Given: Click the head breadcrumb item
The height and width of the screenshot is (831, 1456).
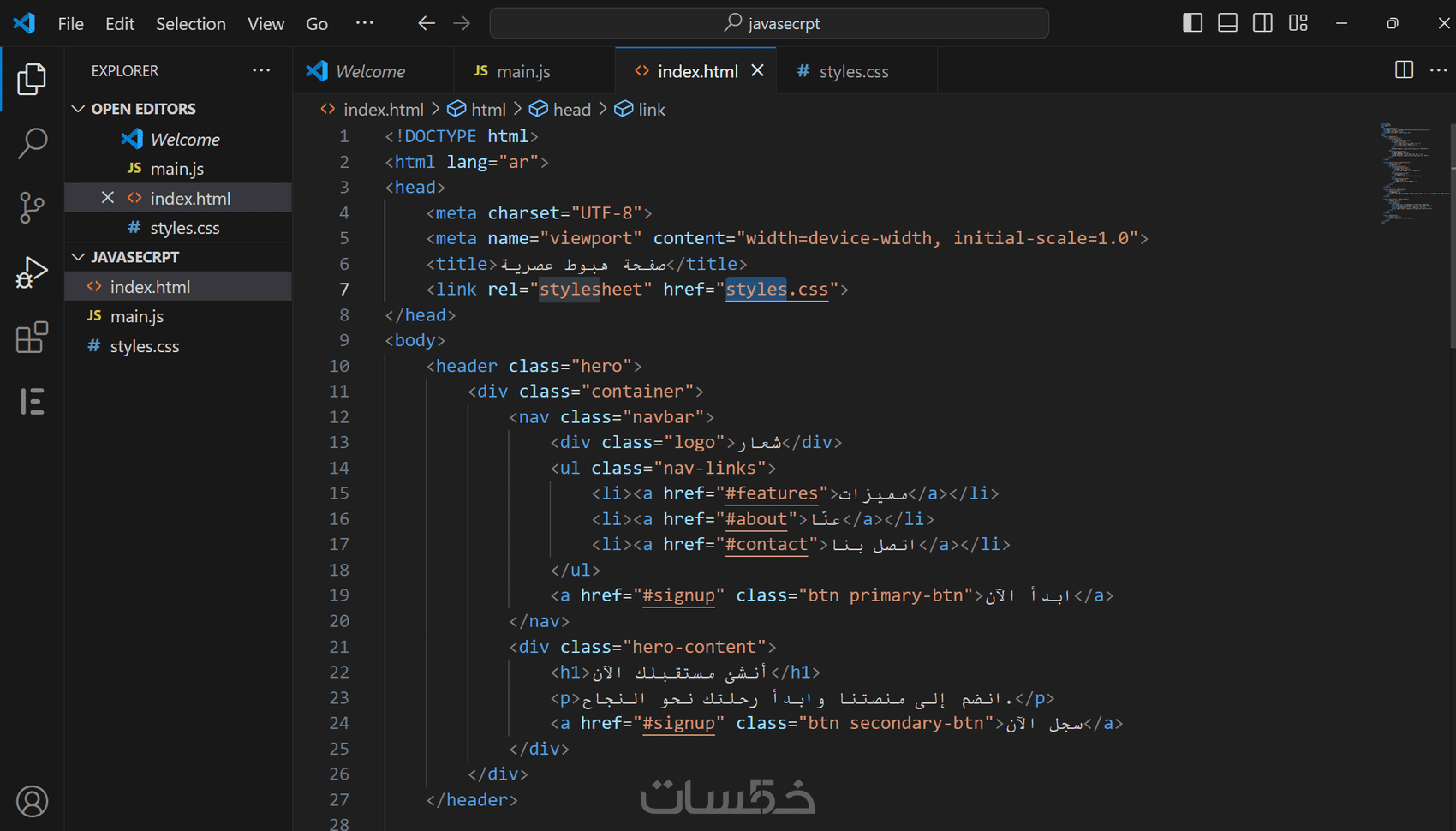Looking at the screenshot, I should (571, 110).
